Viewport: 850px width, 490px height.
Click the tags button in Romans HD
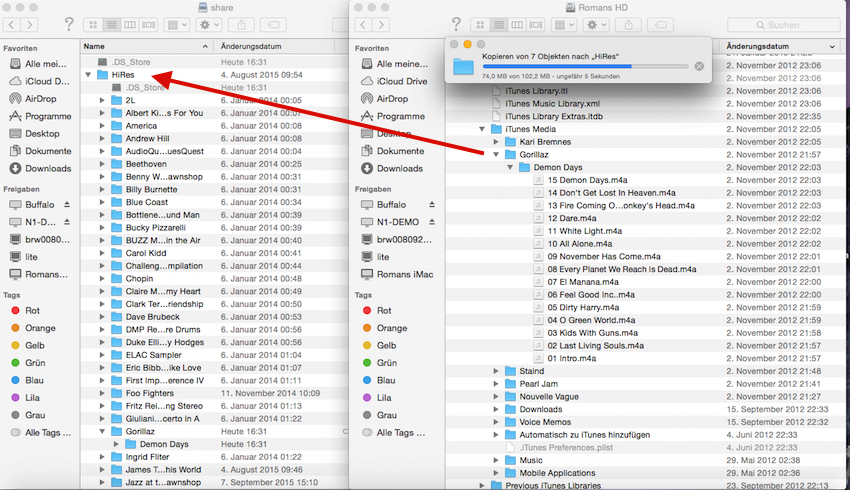click(661, 24)
